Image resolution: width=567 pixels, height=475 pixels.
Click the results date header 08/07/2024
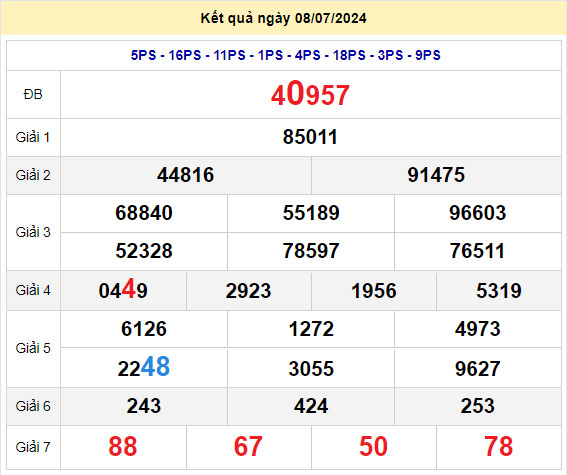[x=284, y=18]
